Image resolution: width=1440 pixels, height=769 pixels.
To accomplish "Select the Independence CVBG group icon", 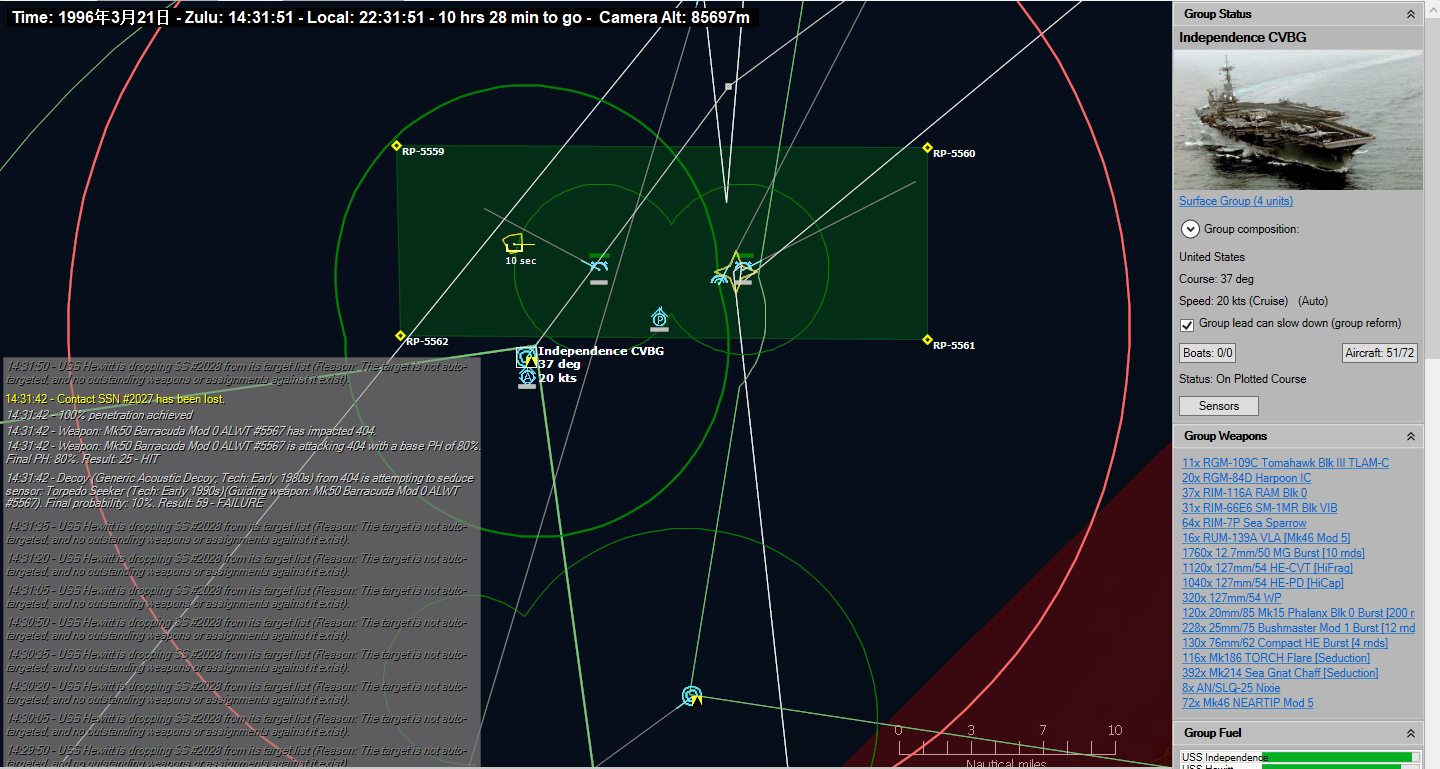I will pos(527,356).
